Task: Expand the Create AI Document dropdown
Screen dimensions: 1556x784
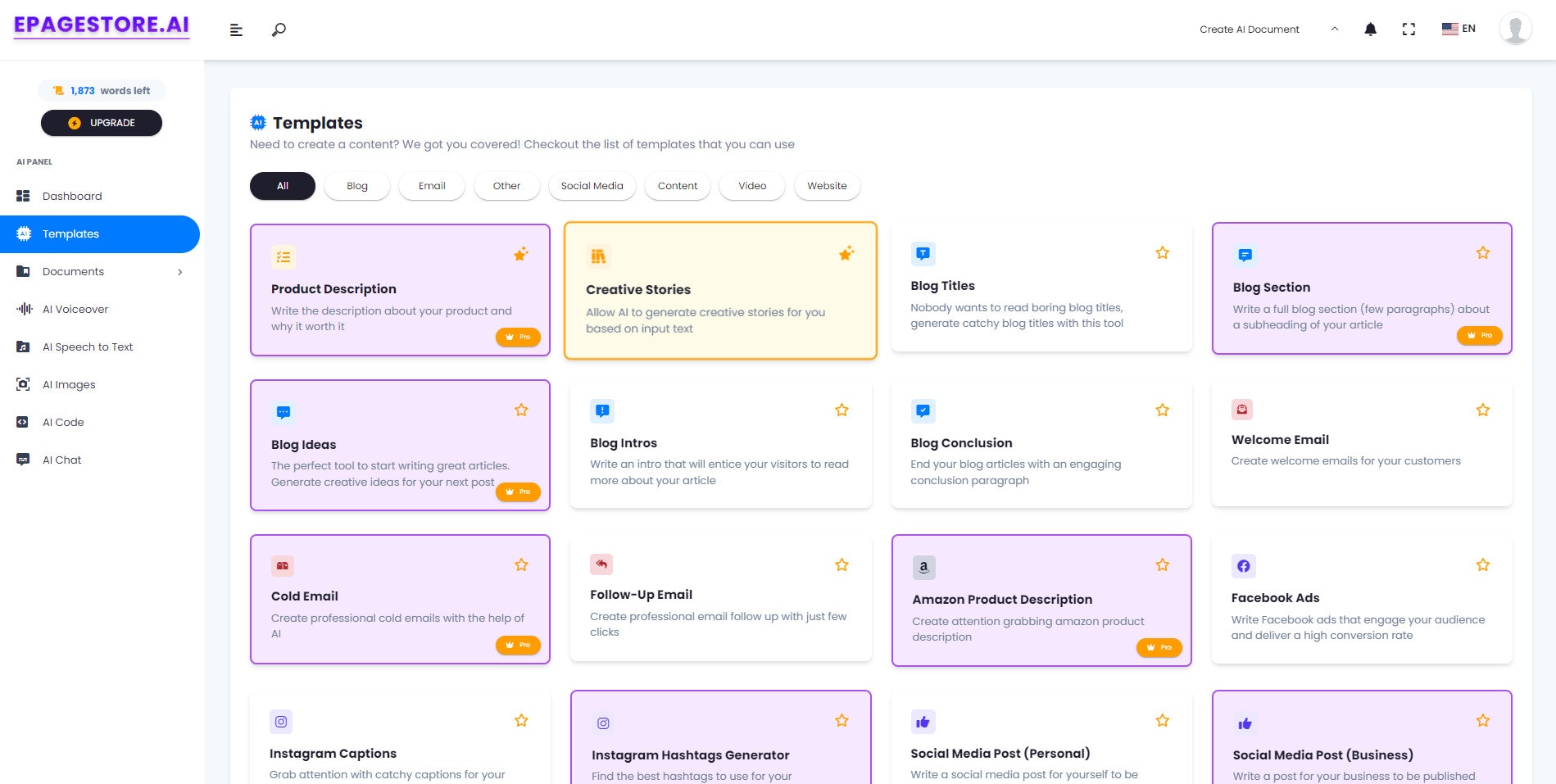Action: [x=1268, y=29]
